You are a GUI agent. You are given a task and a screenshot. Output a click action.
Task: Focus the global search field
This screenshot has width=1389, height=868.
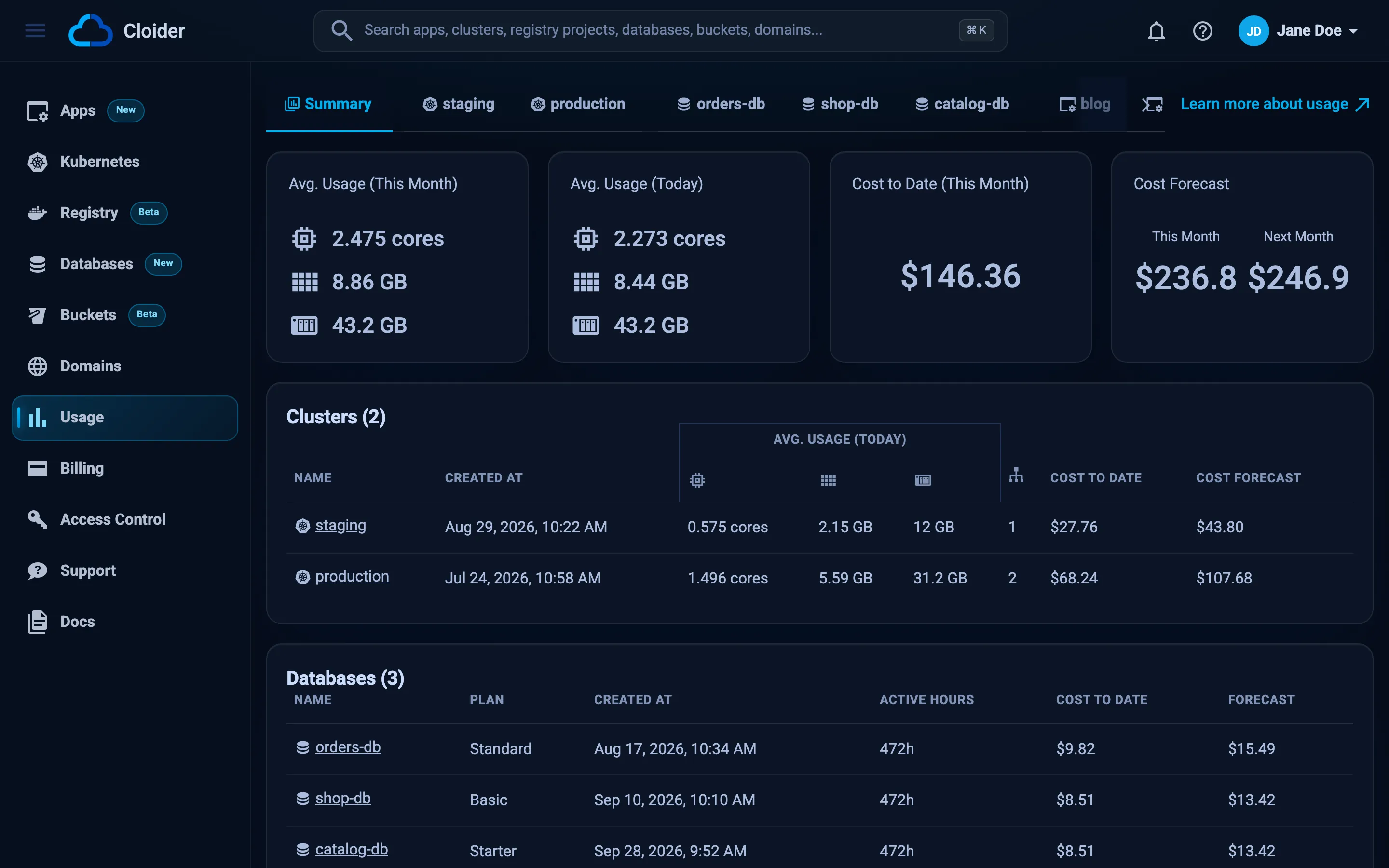[660, 30]
